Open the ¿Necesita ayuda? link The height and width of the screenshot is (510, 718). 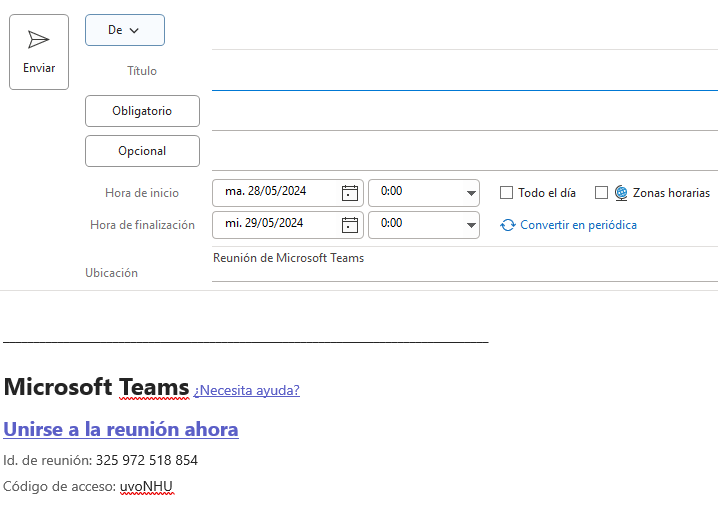tap(247, 390)
